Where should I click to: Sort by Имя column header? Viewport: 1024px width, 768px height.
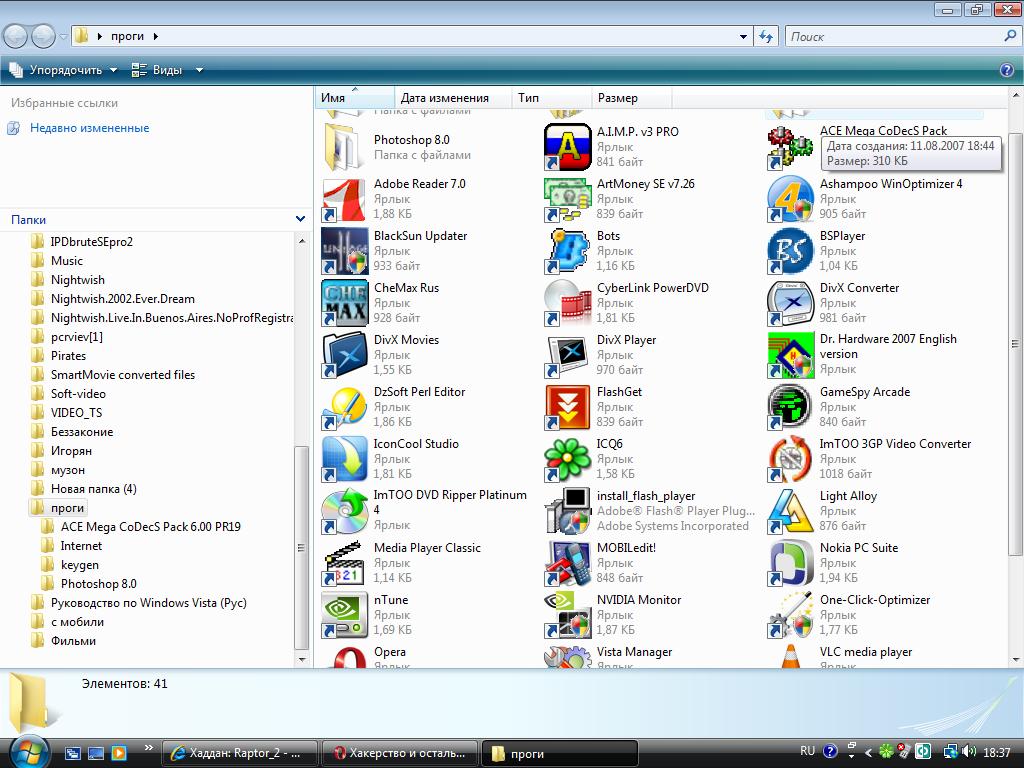click(x=355, y=98)
